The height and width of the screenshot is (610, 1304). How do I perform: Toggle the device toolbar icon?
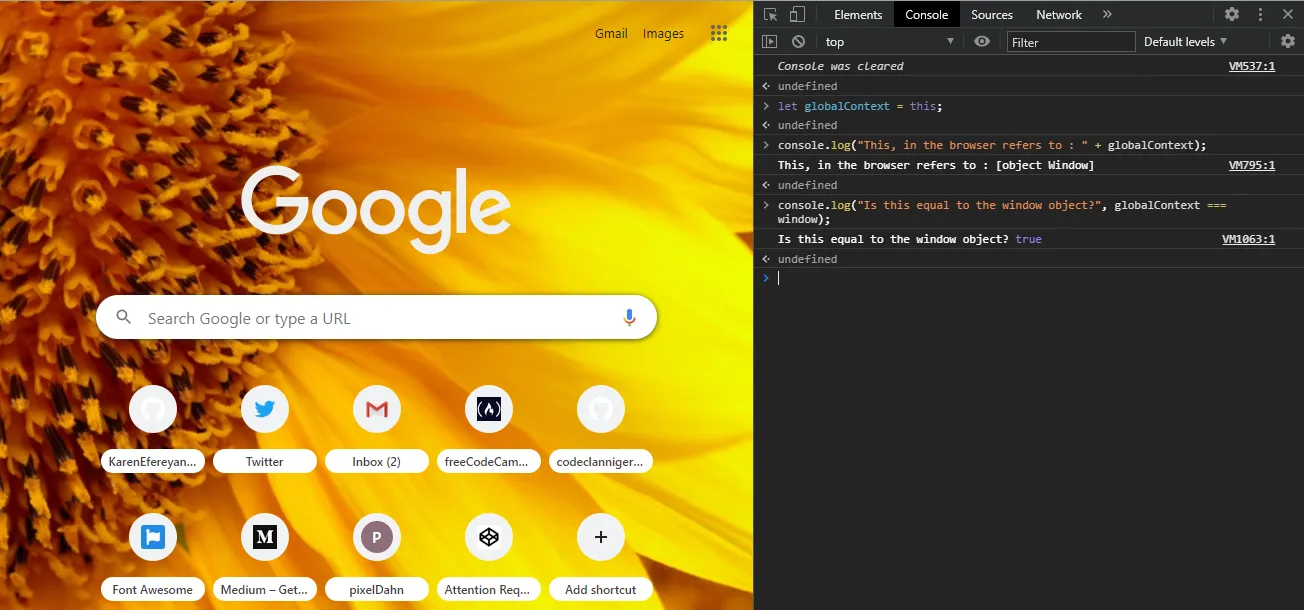pos(797,14)
